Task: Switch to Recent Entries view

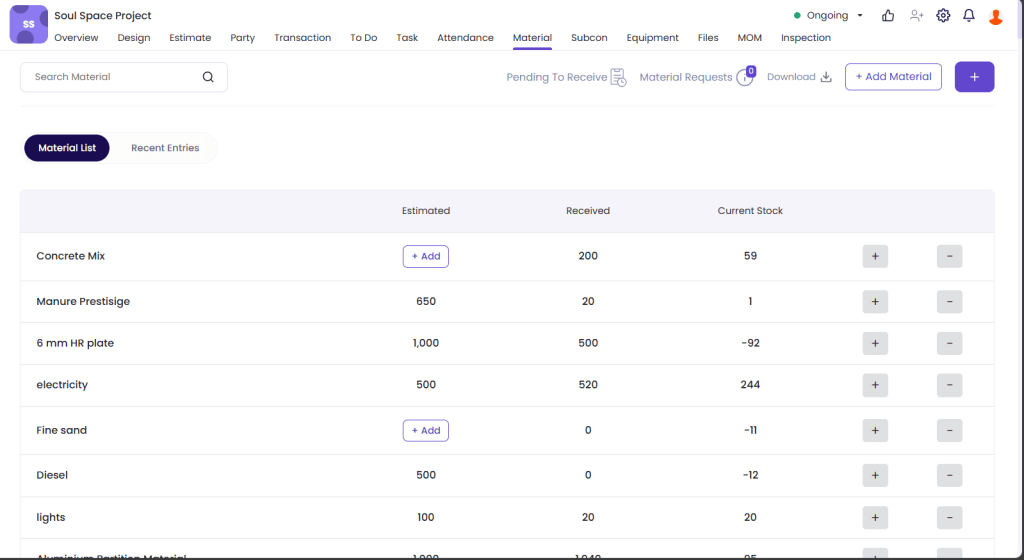Action: [x=165, y=148]
